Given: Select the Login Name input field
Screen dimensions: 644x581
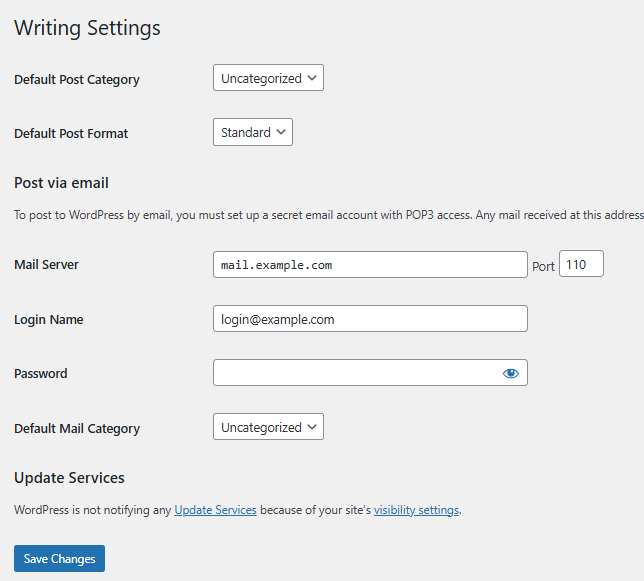Looking at the screenshot, I should [x=370, y=319].
